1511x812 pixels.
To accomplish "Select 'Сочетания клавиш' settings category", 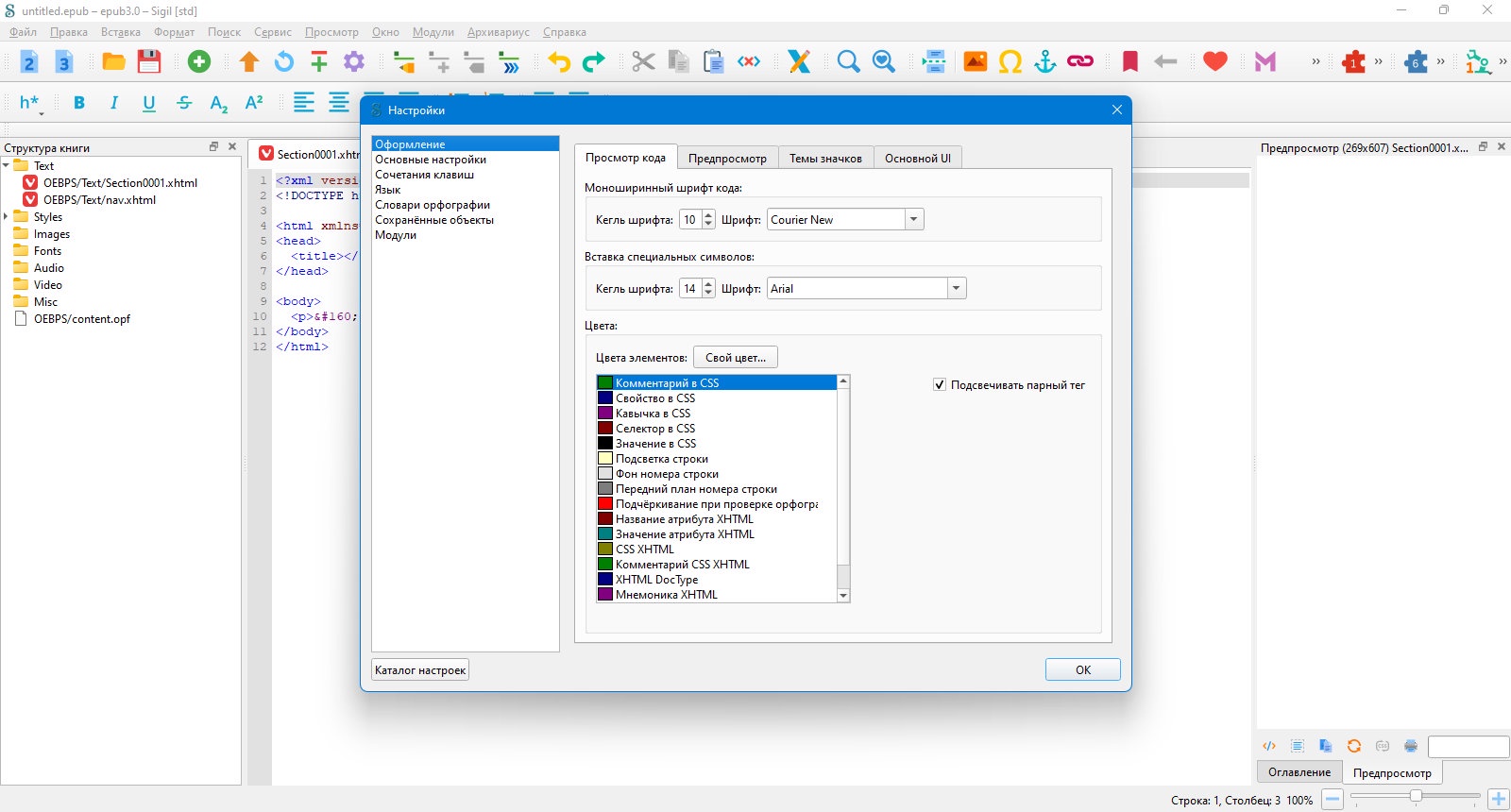I will click(x=424, y=175).
